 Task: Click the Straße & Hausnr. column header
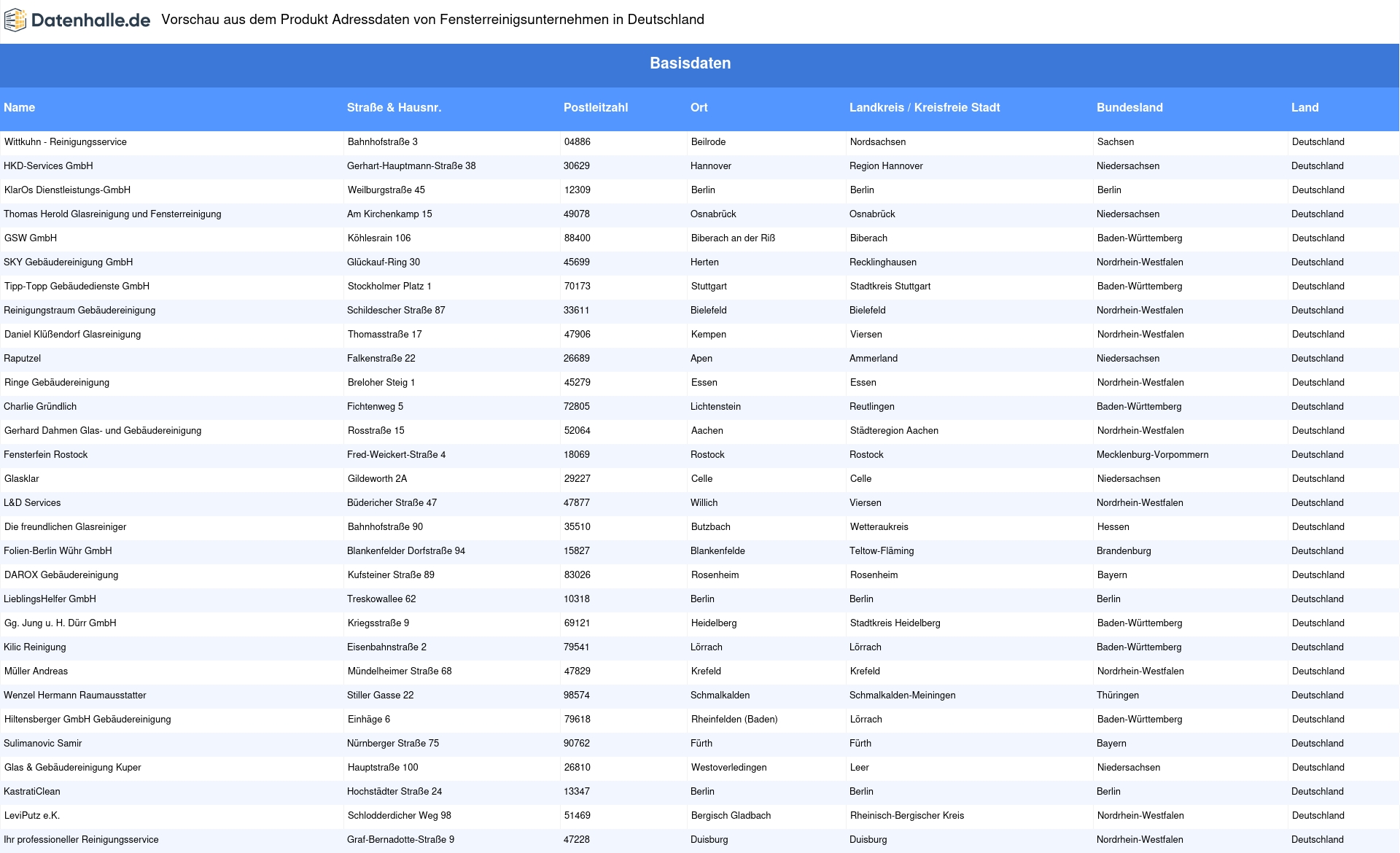tap(394, 107)
